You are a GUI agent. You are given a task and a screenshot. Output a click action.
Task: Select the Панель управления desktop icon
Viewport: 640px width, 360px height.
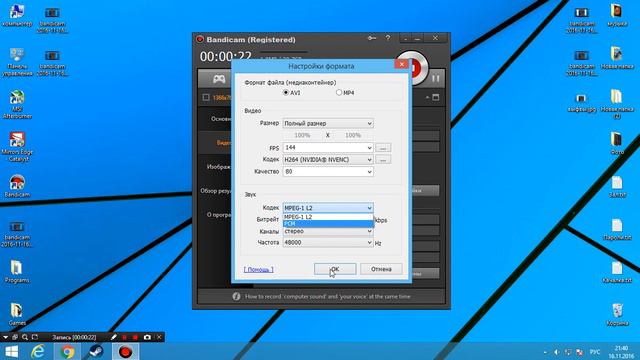17,62
